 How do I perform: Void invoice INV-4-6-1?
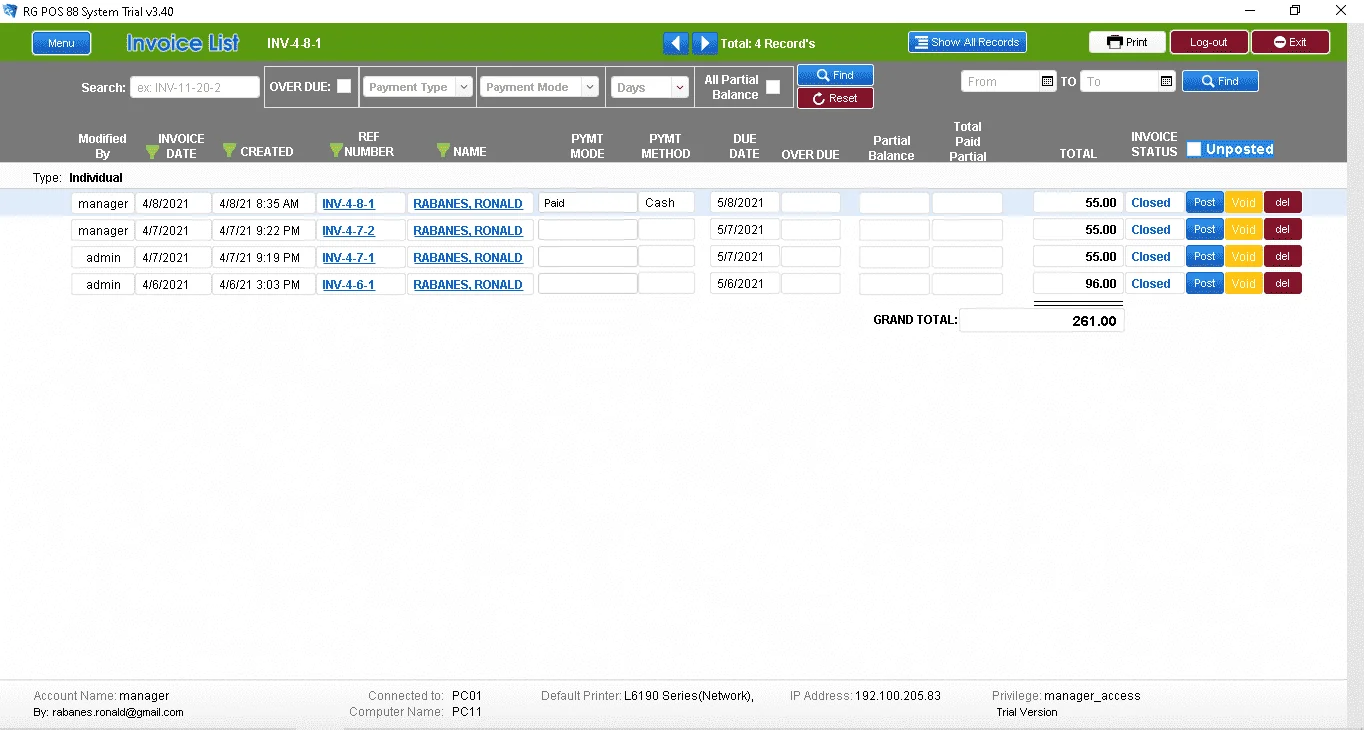[1244, 283]
